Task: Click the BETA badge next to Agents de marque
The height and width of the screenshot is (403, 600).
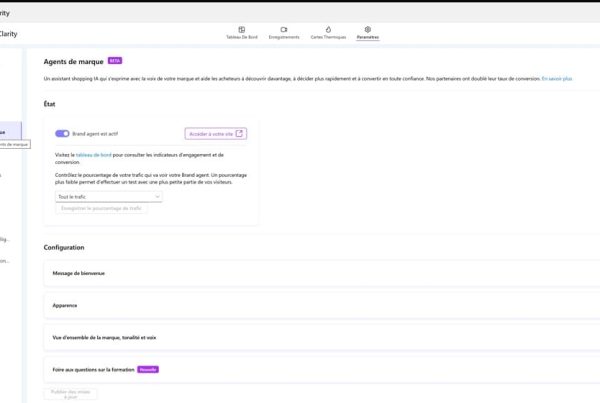Action: 115,61
